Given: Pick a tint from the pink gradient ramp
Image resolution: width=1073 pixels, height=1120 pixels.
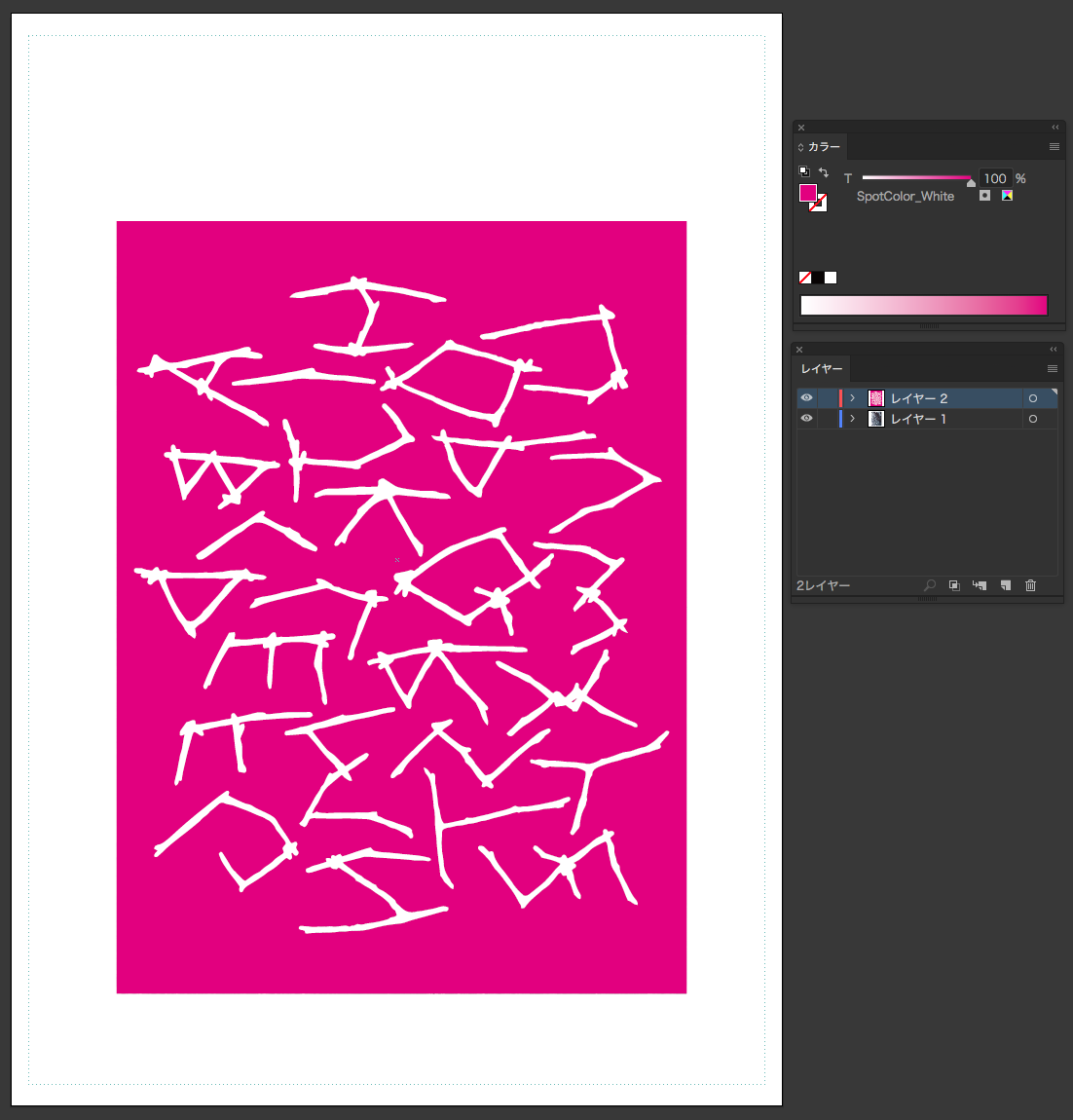Looking at the screenshot, I should click(x=924, y=305).
